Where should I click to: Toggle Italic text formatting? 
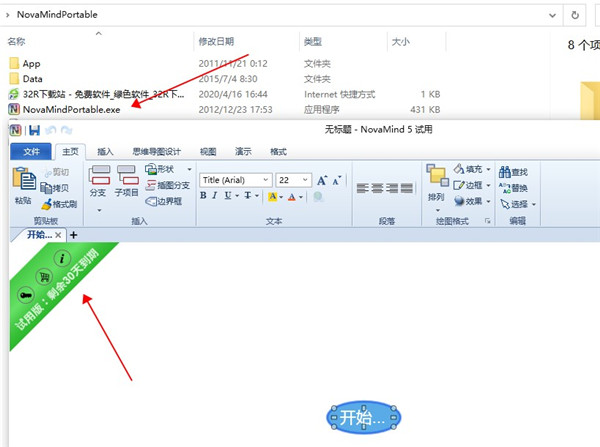pos(215,196)
